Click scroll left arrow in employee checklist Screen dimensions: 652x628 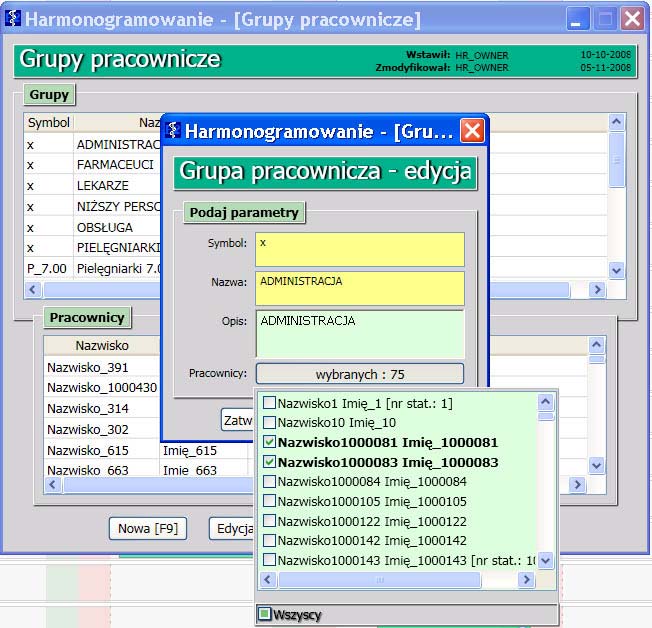click(267, 579)
